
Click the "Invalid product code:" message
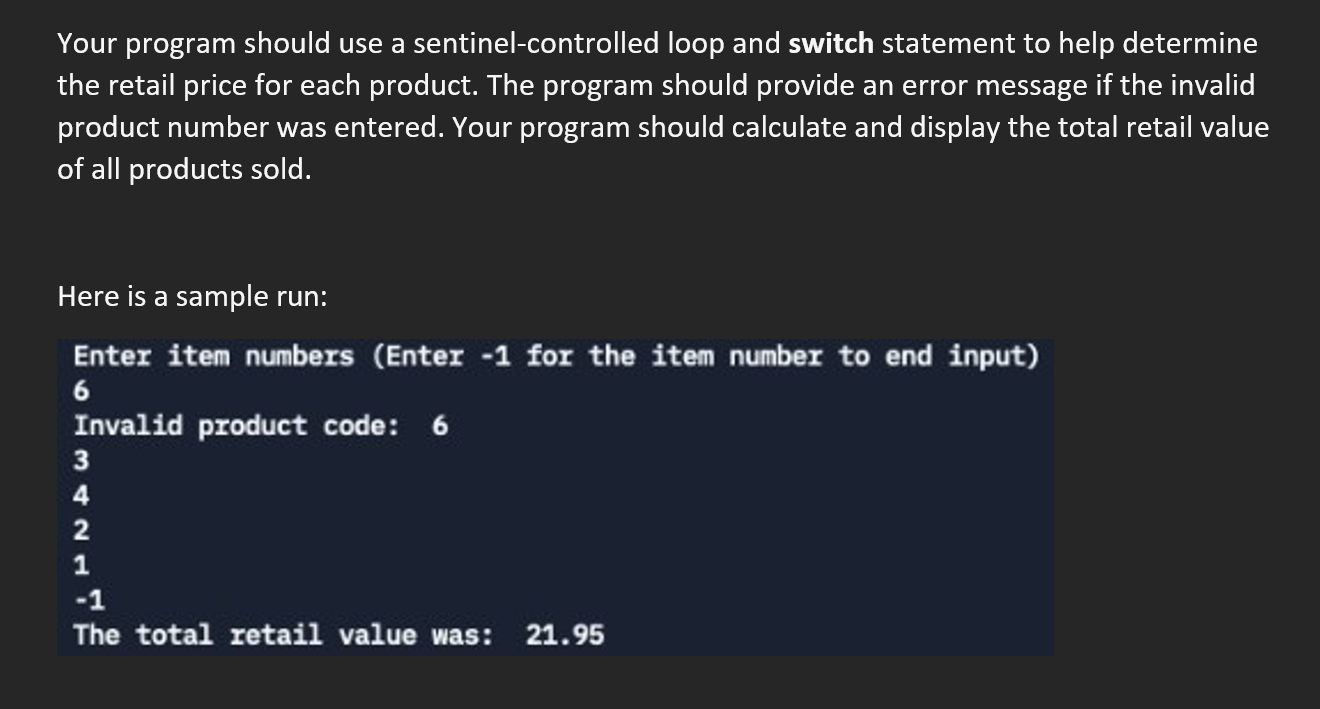coord(236,426)
